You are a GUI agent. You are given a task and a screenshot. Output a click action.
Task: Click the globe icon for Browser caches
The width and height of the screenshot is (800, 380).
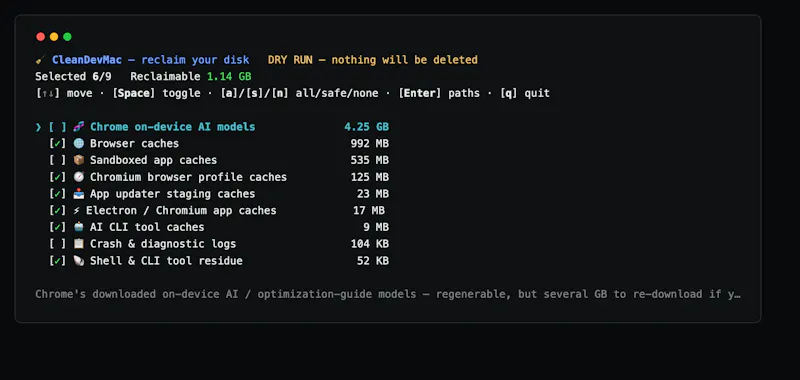point(79,144)
